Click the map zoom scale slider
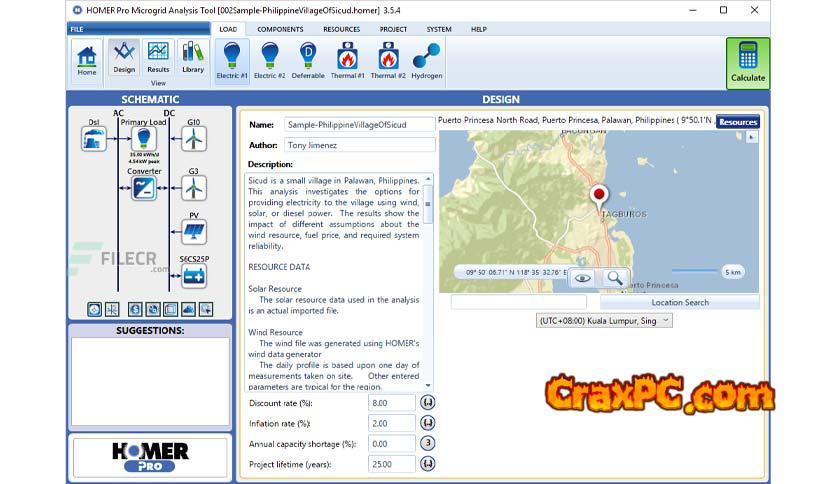Image resolution: width=836 pixels, height=484 pixels. click(694, 271)
